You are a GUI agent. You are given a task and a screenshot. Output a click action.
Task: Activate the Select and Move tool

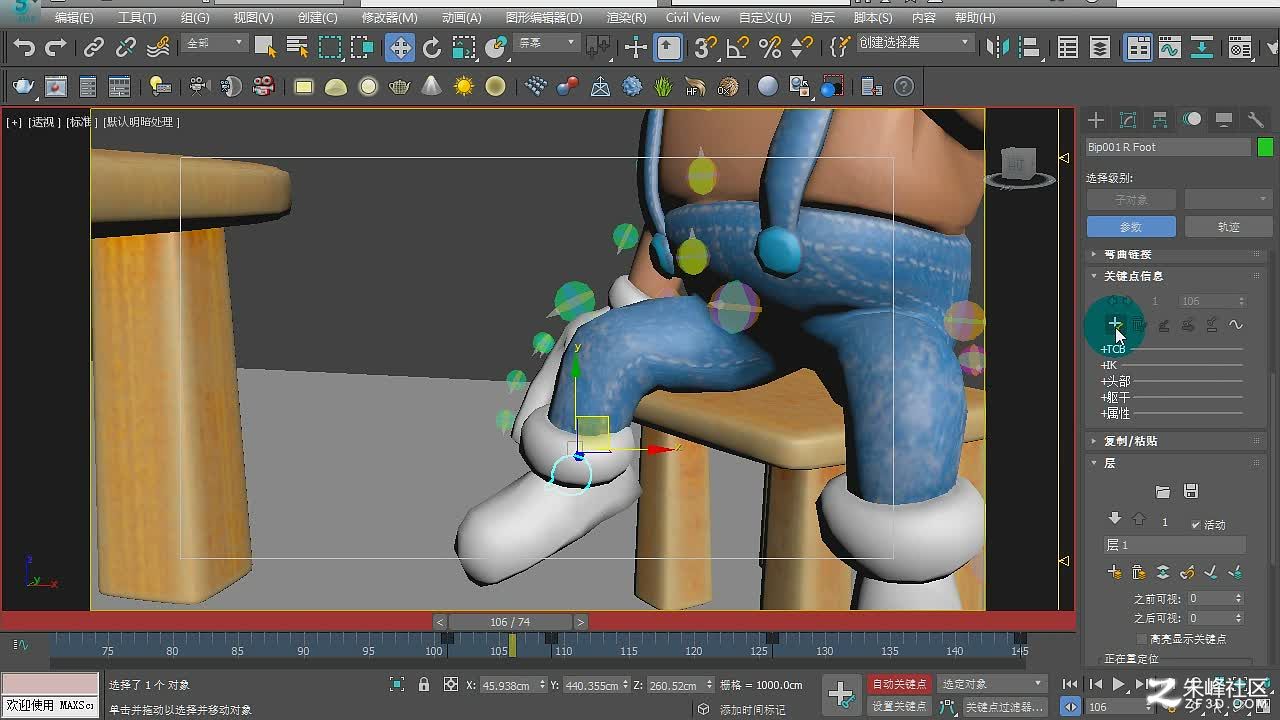coord(400,47)
